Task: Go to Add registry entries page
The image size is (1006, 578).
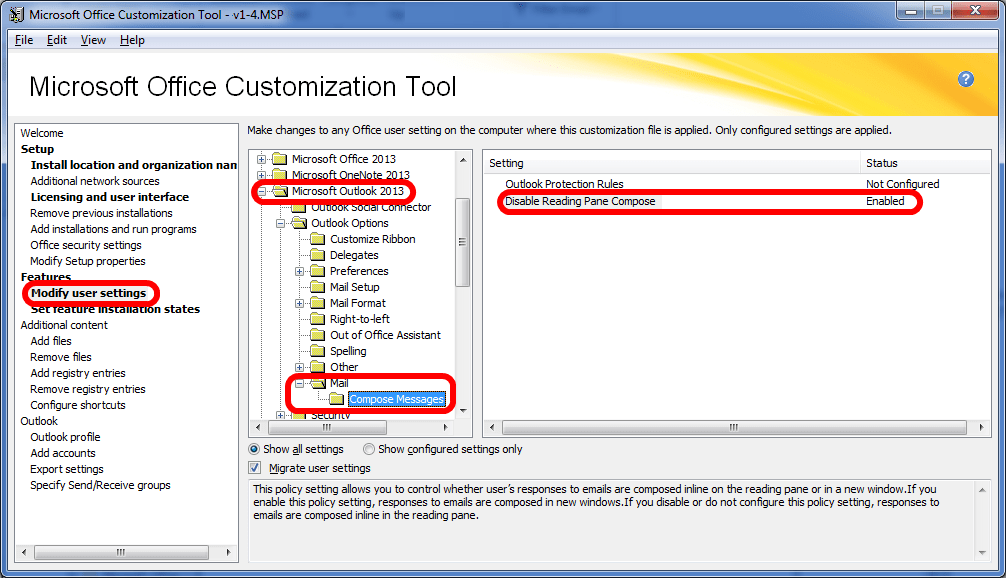Action: [x=78, y=373]
